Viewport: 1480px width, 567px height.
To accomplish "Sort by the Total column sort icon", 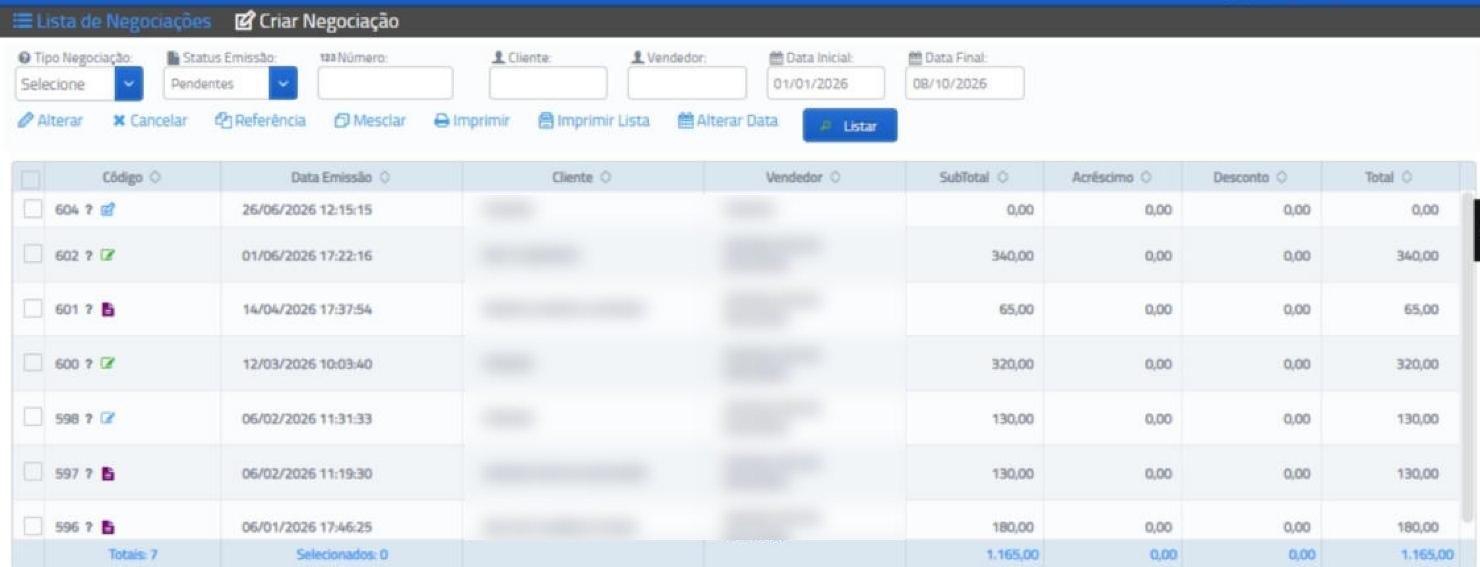I will (x=1406, y=177).
